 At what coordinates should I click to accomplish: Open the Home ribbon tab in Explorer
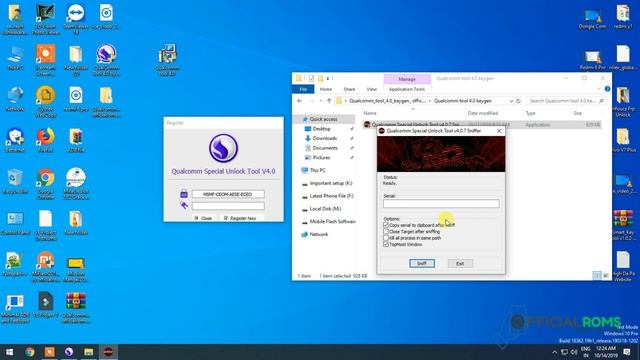[326, 89]
